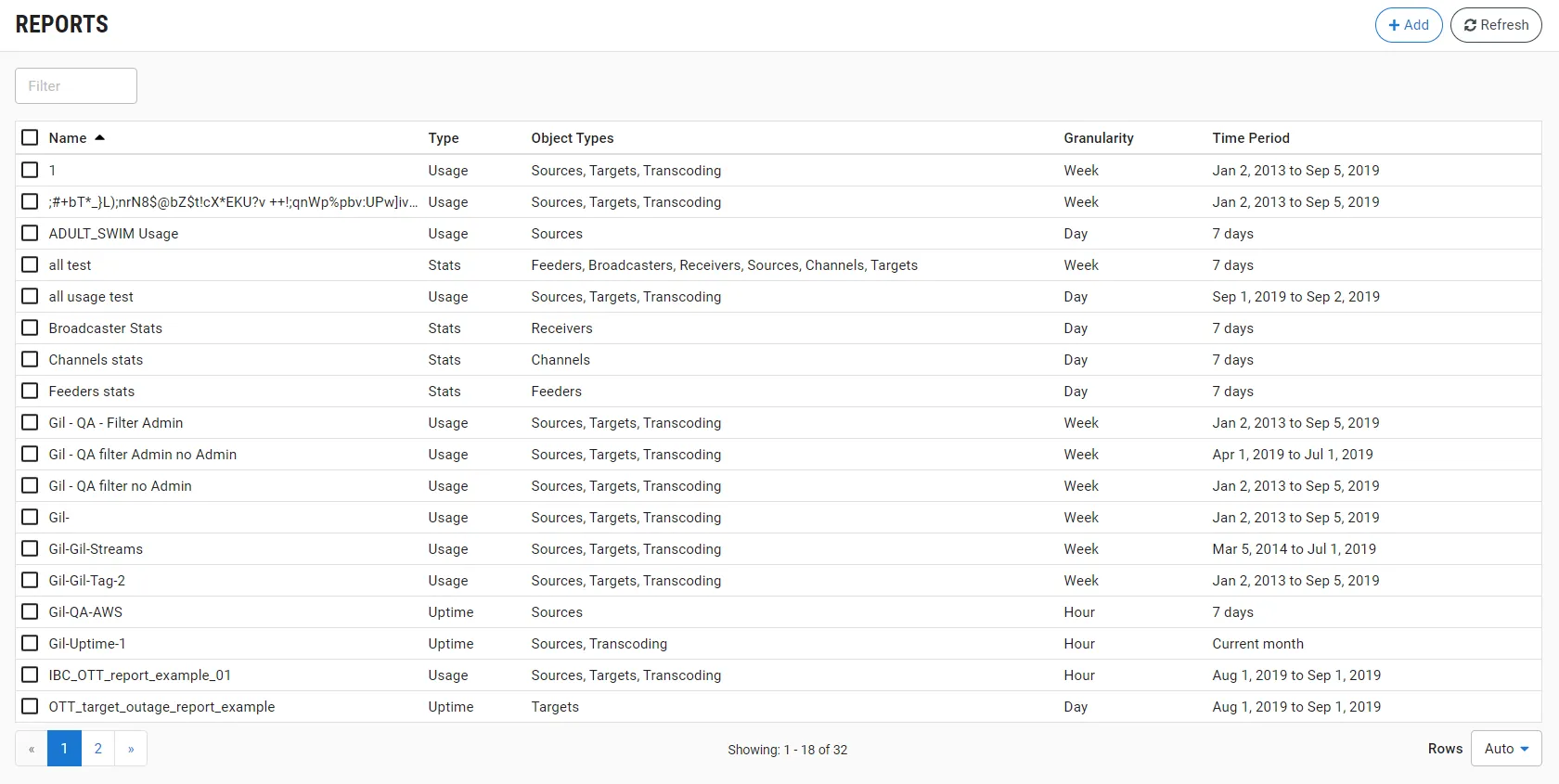Go to page 2 of reports
Viewport: 1559px width, 784px height.
point(97,749)
